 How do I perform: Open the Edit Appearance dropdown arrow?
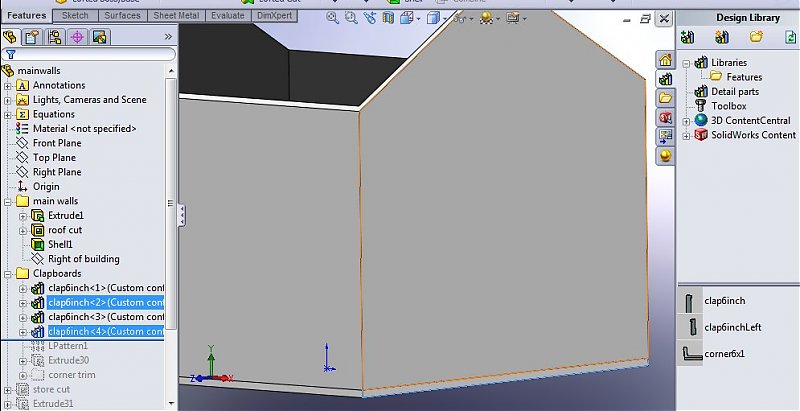point(497,19)
